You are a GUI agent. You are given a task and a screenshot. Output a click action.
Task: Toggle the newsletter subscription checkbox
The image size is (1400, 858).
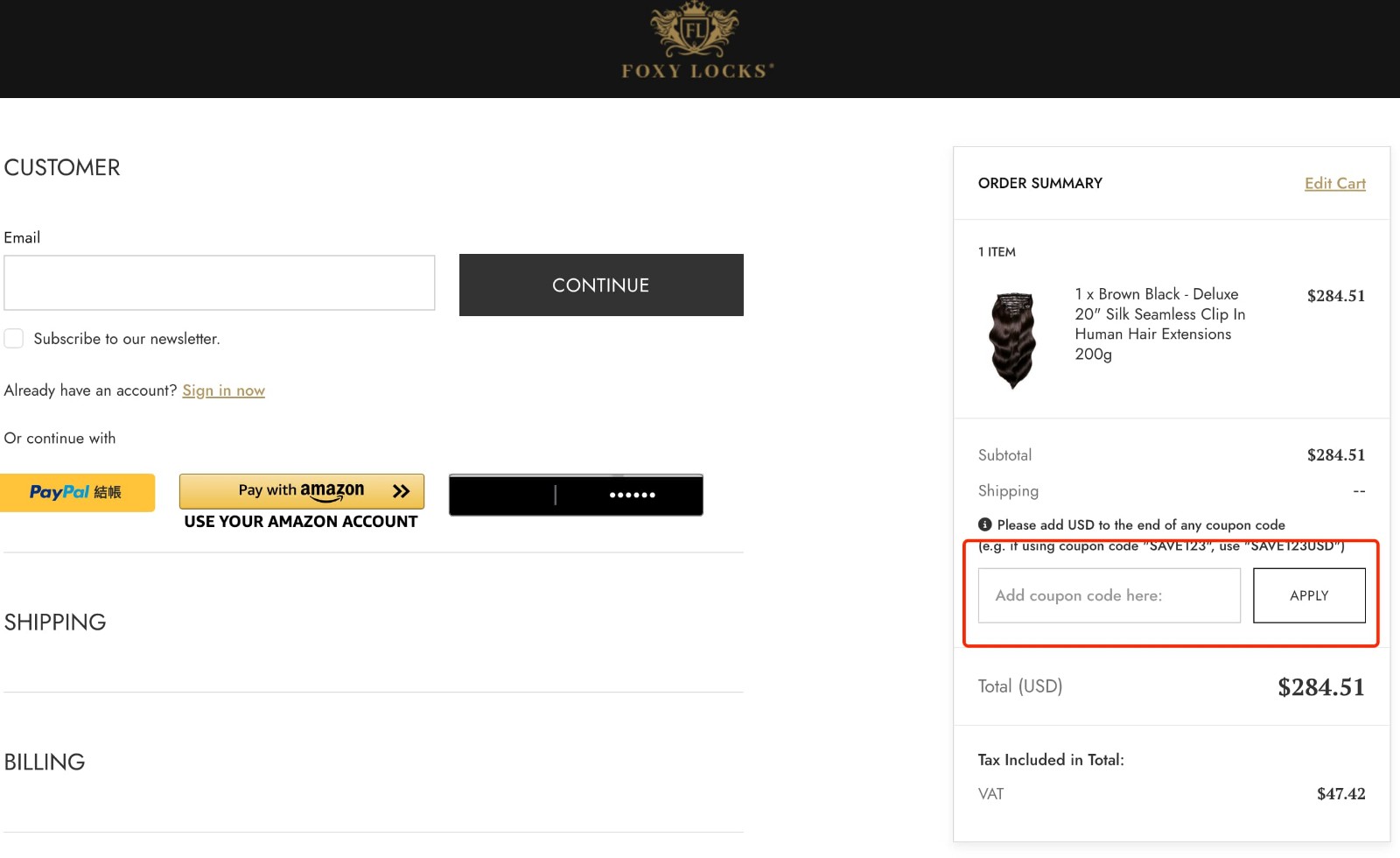pyautogui.click(x=13, y=338)
